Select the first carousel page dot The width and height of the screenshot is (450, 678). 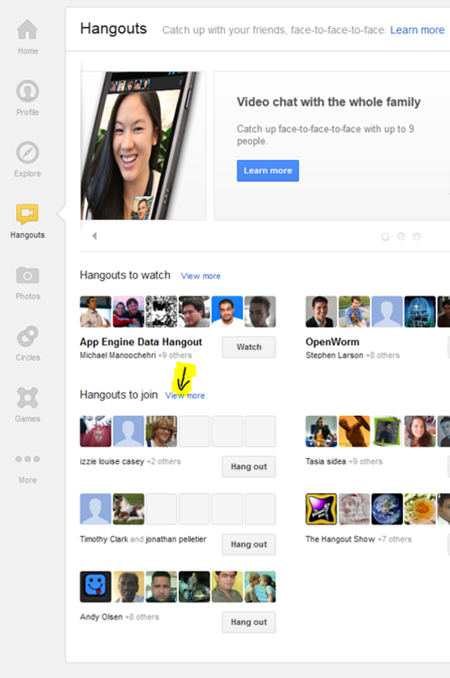[x=385, y=237]
